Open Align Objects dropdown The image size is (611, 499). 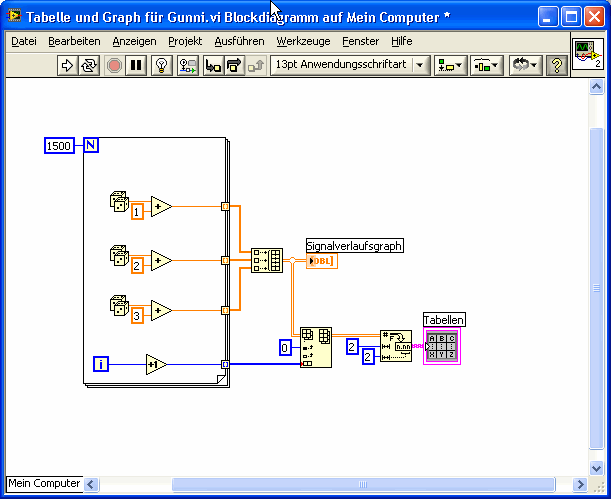(x=450, y=65)
